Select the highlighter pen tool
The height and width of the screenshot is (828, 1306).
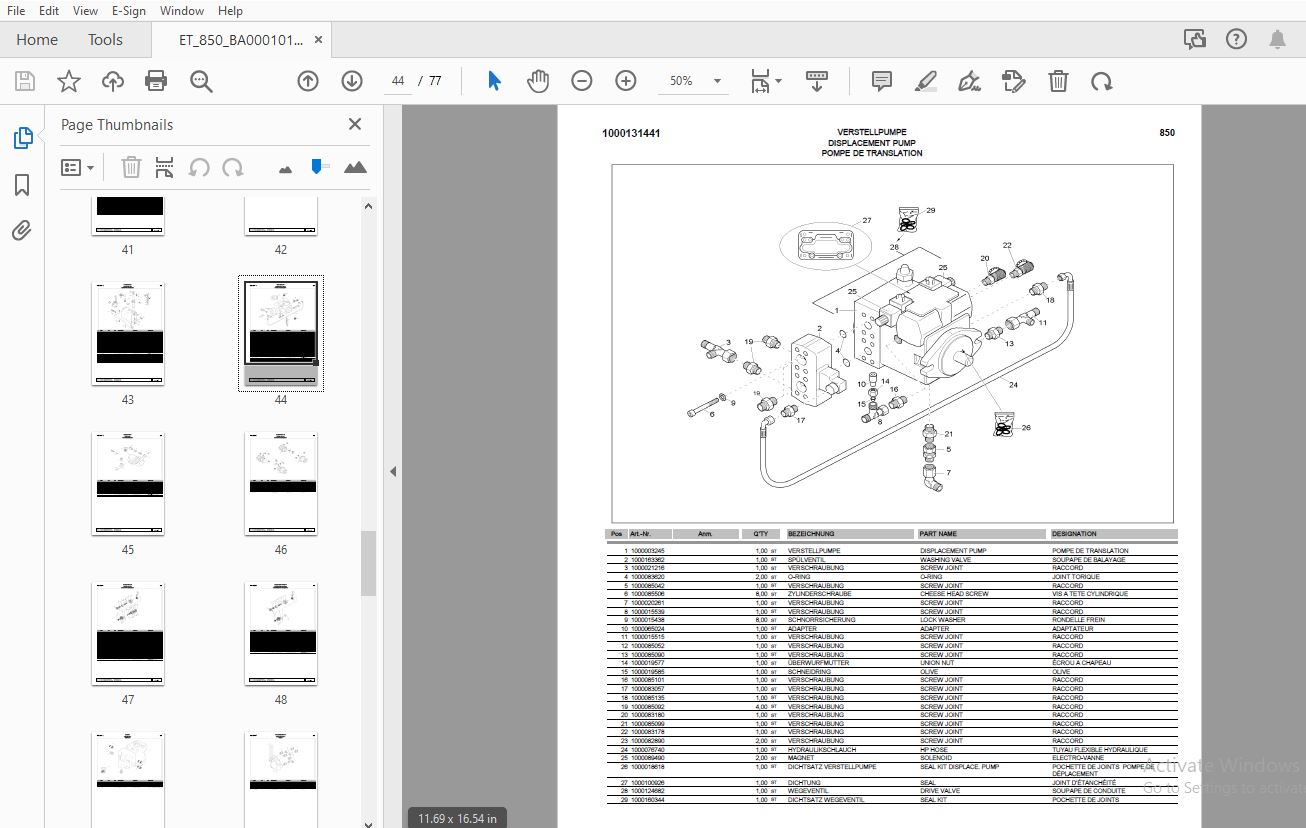925,81
